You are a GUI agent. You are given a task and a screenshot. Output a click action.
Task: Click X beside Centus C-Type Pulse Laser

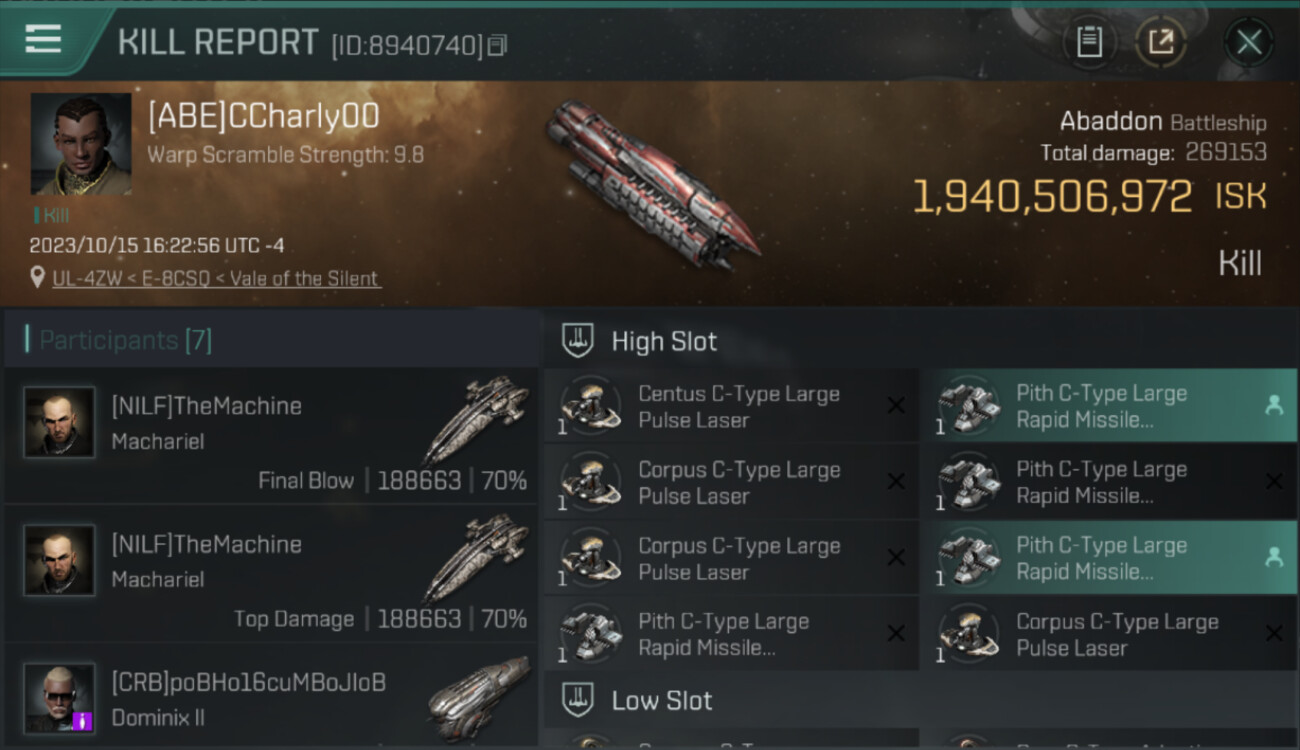[x=896, y=405]
